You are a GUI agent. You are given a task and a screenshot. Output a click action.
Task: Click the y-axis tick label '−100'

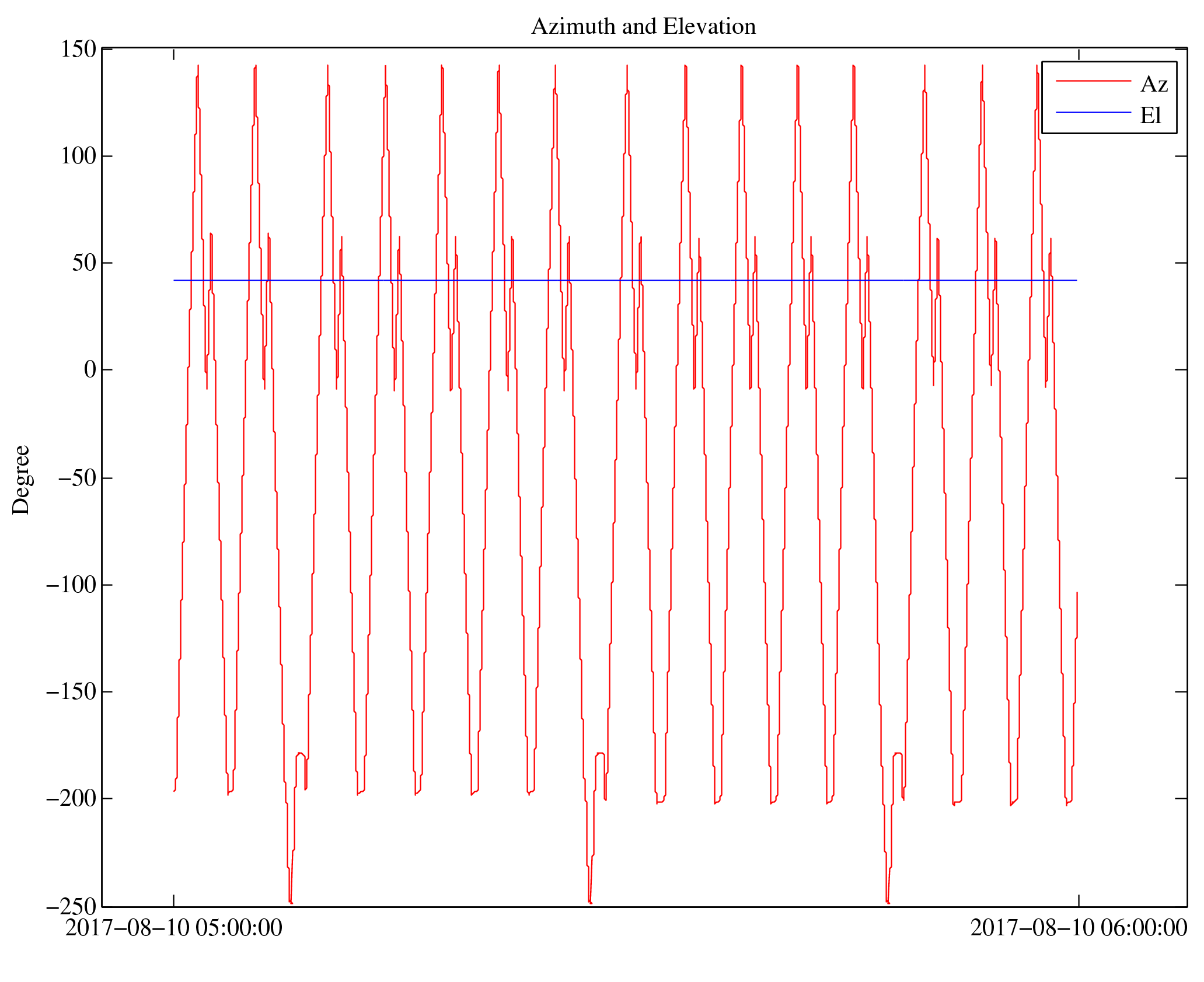coord(71,585)
